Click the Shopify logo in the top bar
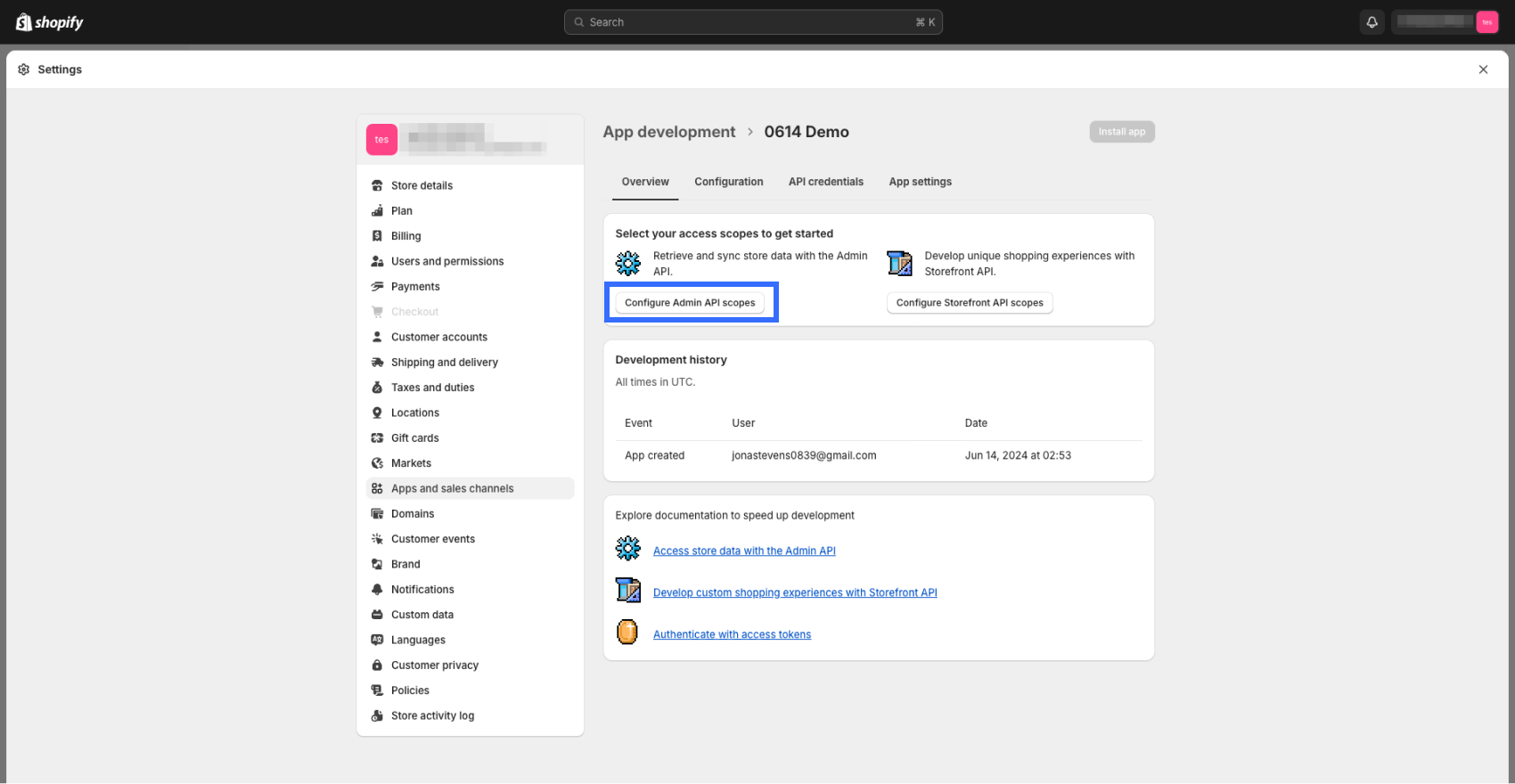The height and width of the screenshot is (784, 1515). click(50, 22)
